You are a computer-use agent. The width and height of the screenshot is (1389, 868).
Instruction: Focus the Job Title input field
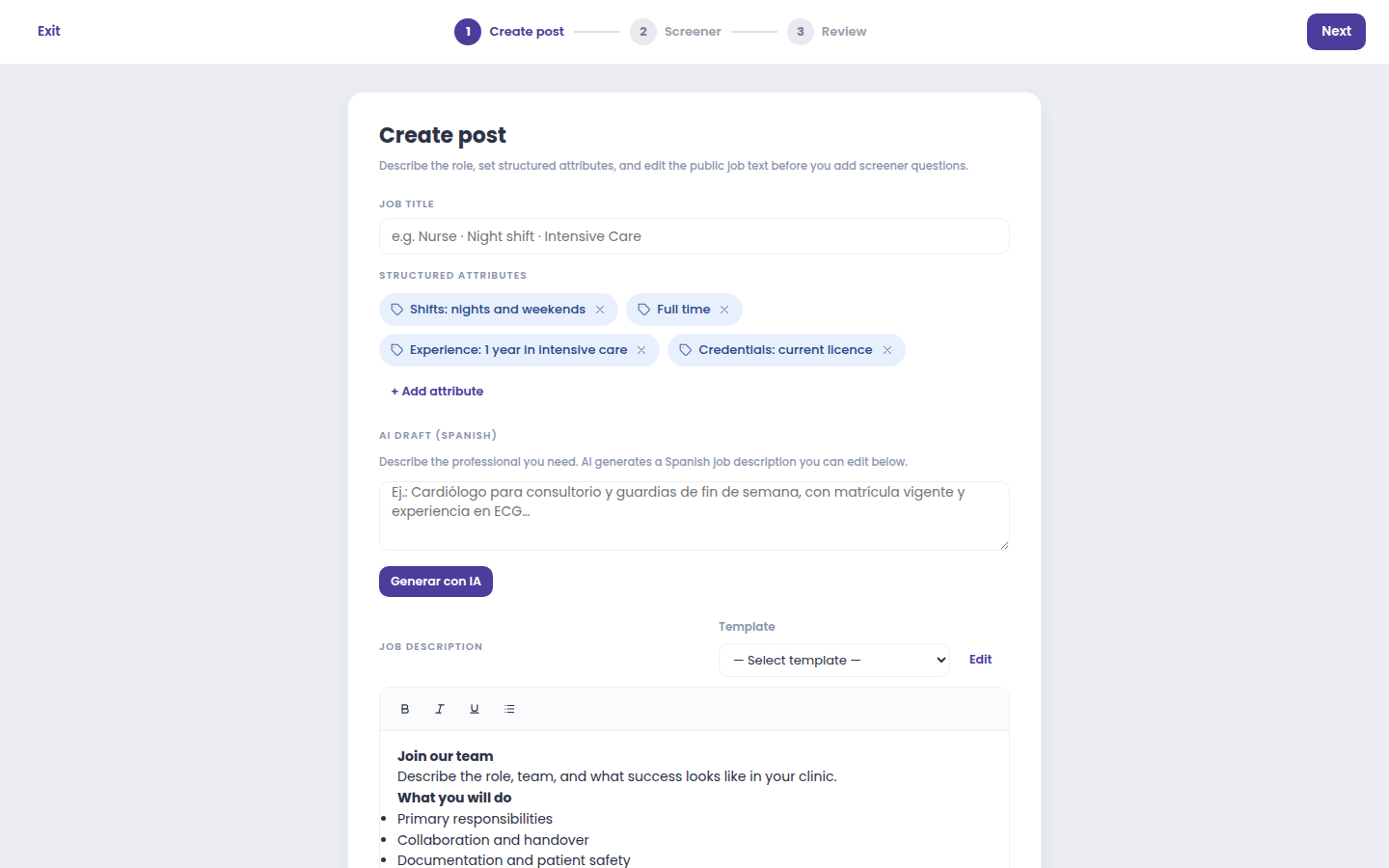(694, 236)
